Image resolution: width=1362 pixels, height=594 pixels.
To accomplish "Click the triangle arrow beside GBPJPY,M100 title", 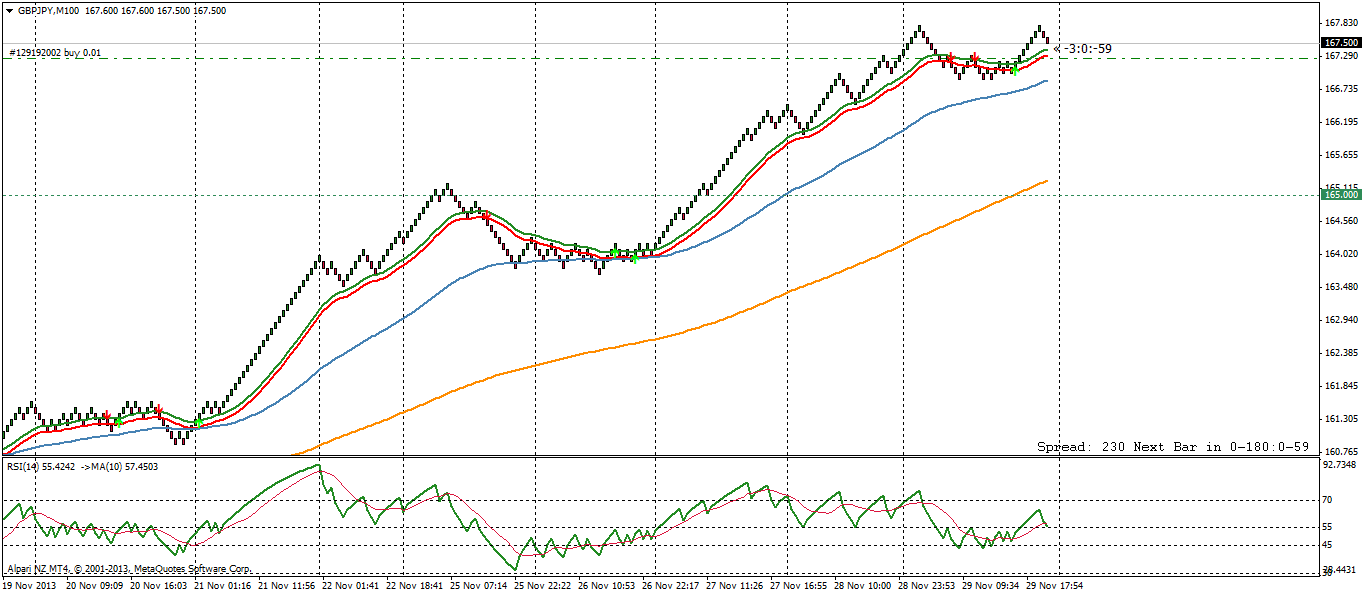I will coord(8,10).
